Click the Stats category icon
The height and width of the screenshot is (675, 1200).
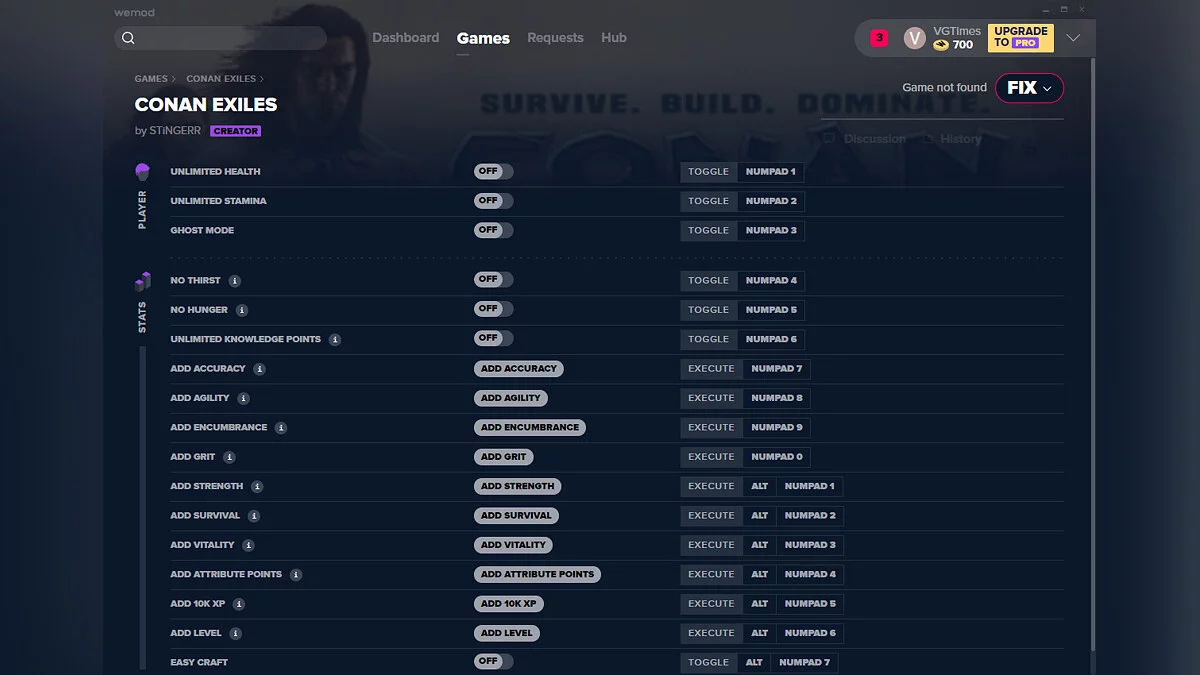pos(143,281)
